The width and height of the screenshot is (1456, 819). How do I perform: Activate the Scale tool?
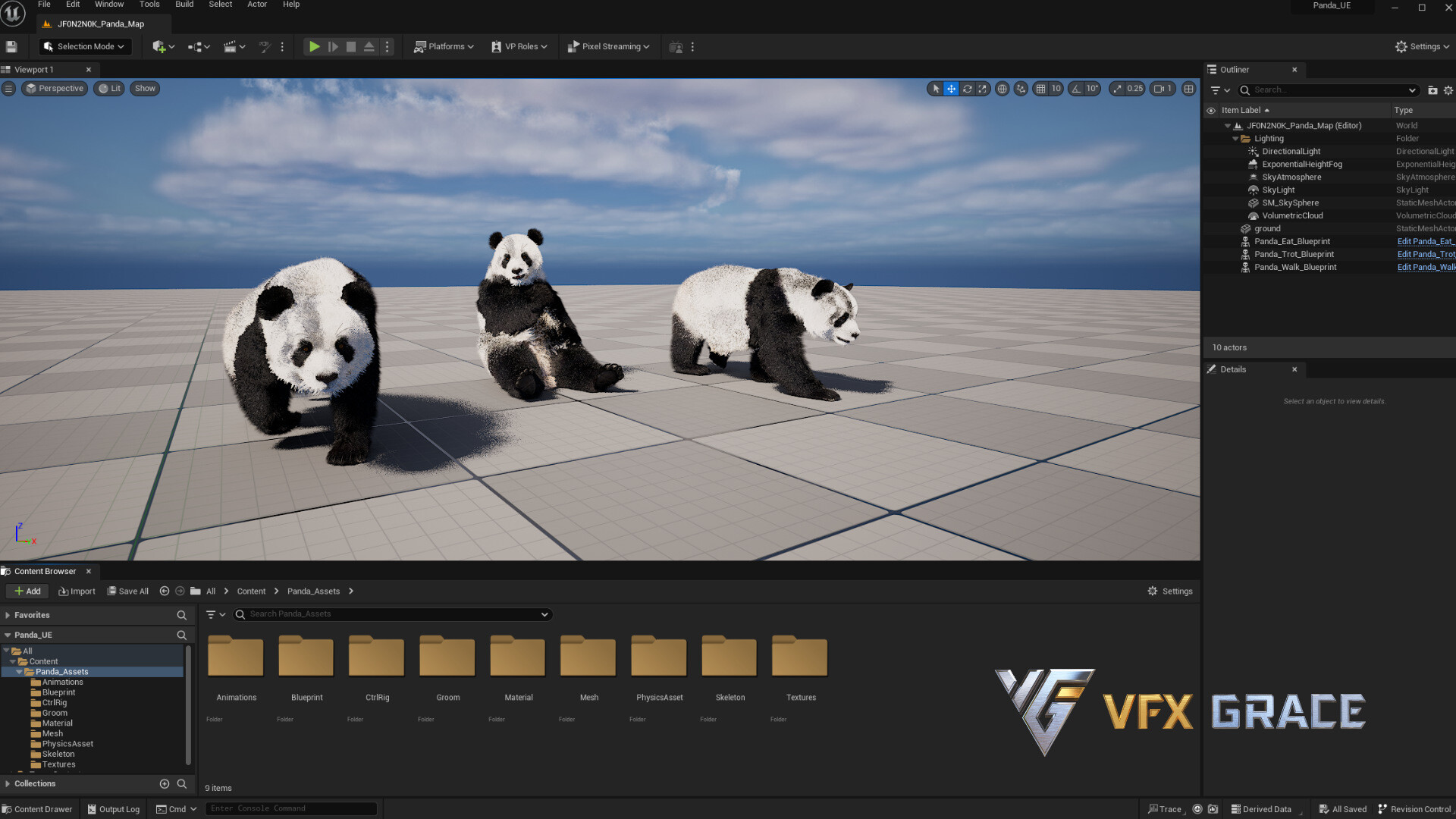(x=983, y=88)
